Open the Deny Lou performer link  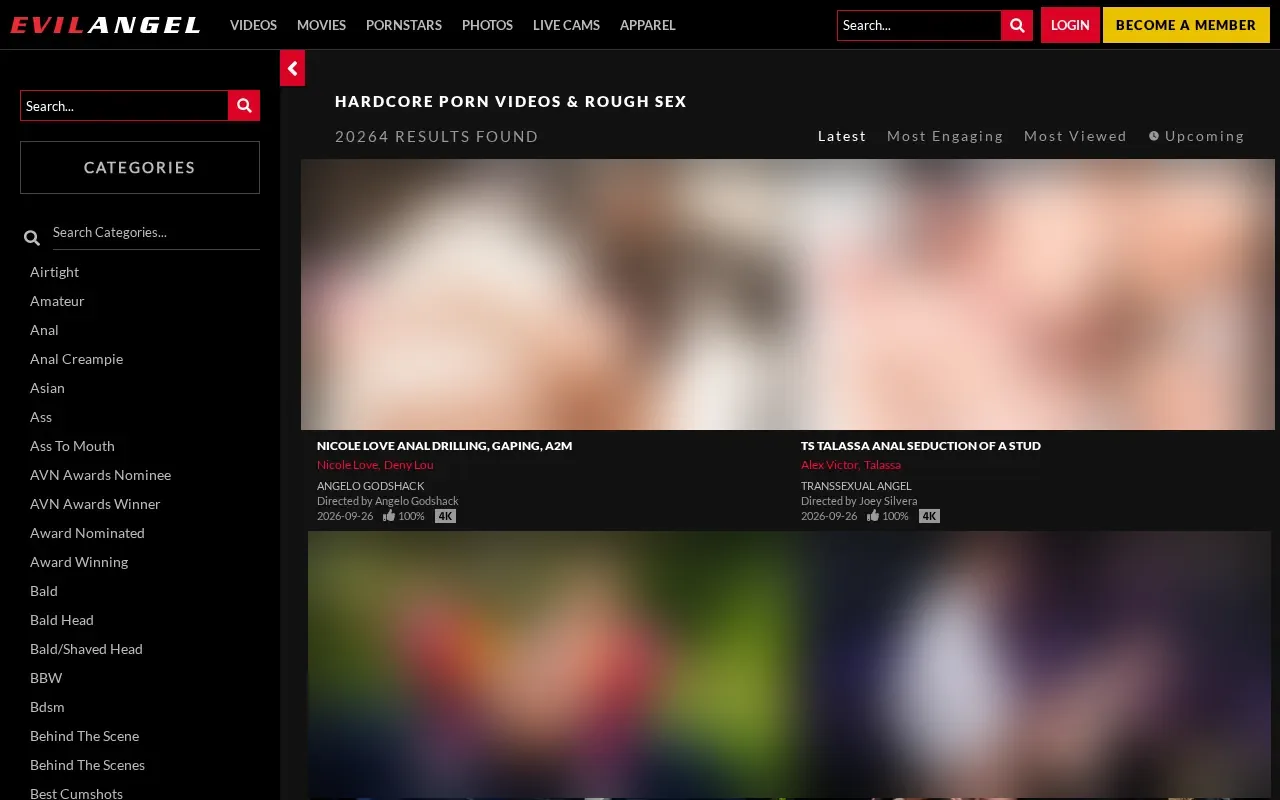pos(409,465)
